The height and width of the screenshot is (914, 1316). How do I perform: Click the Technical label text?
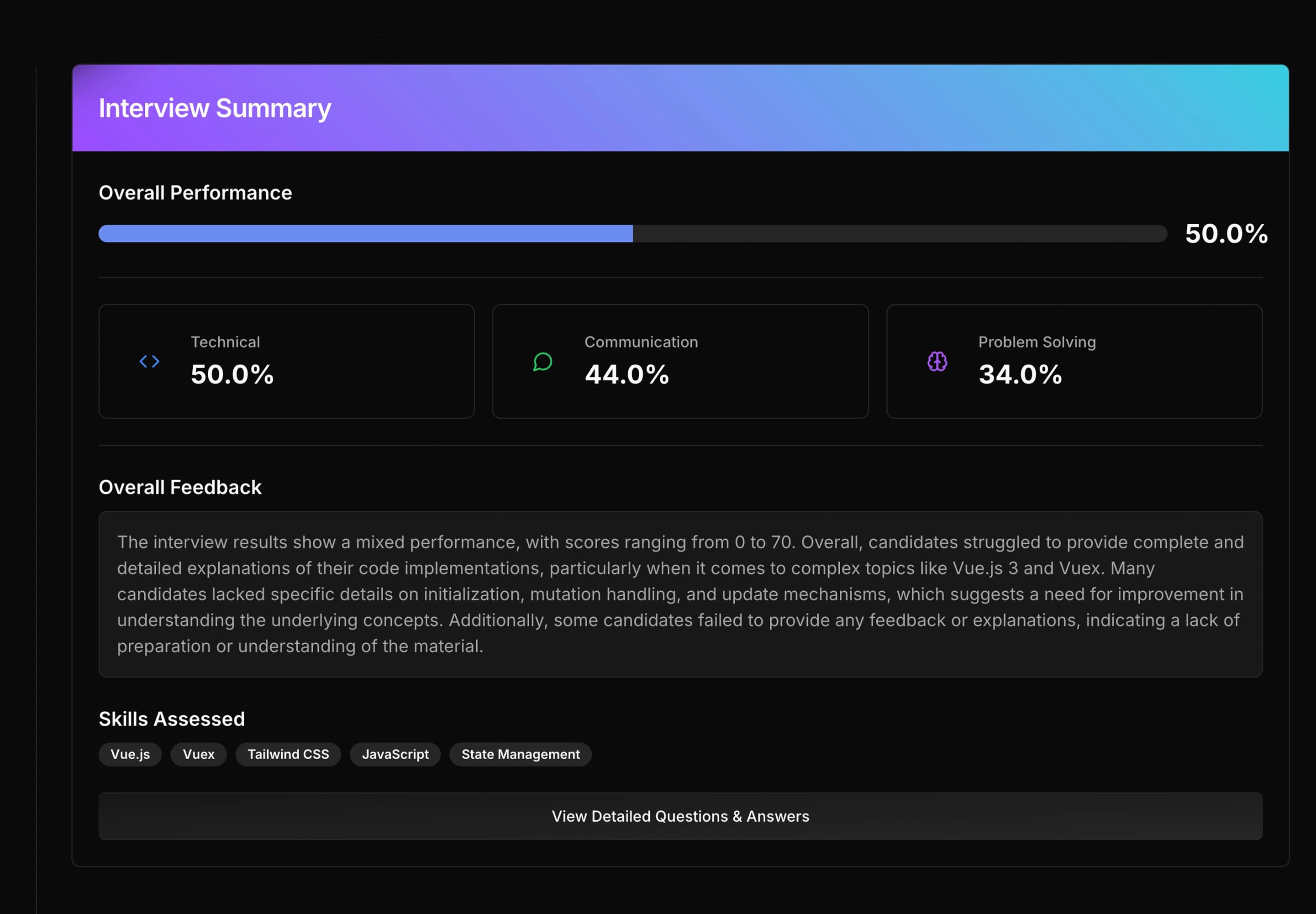pos(225,342)
